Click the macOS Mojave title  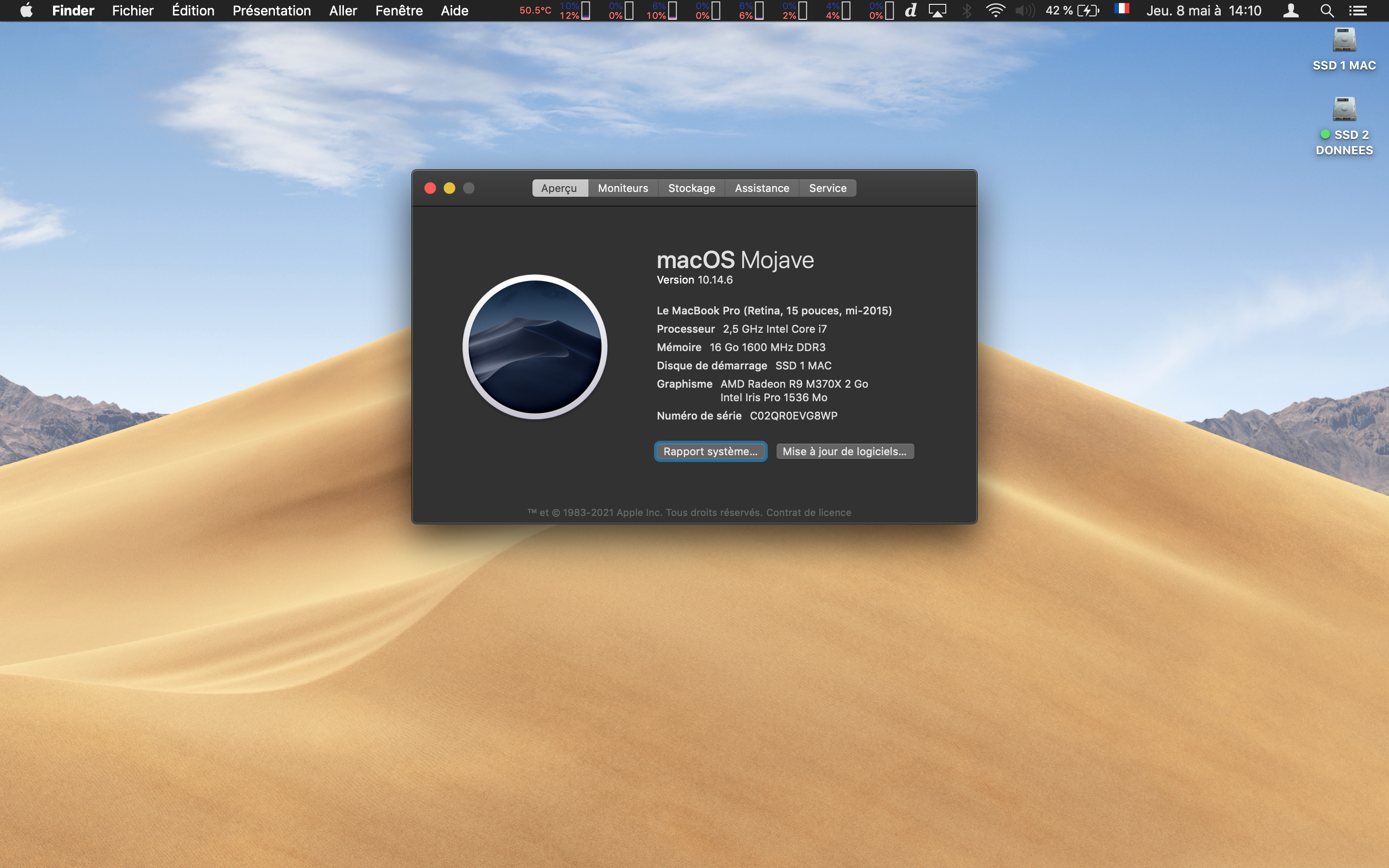735,260
